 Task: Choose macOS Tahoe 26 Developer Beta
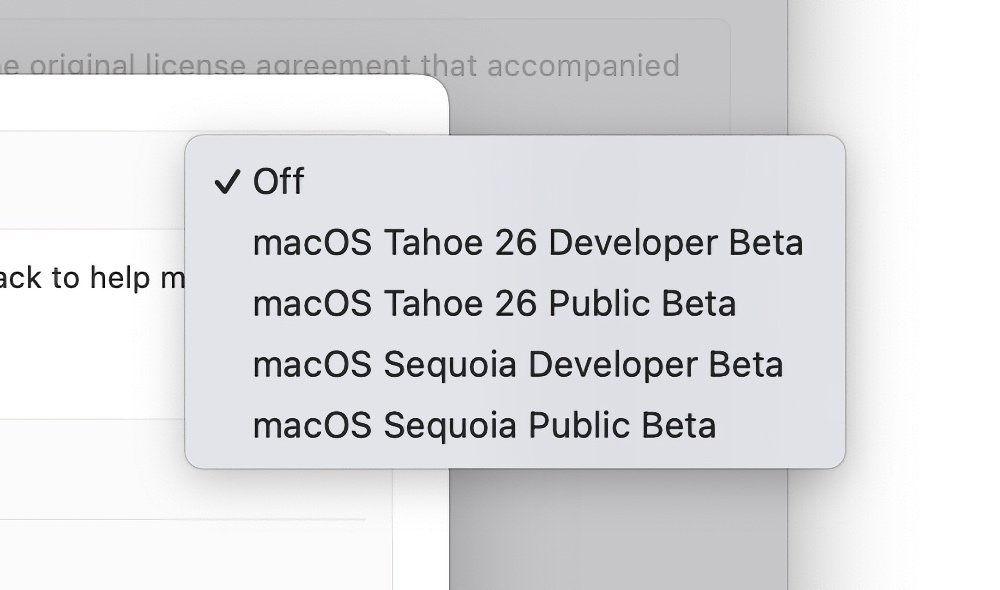pyautogui.click(x=527, y=243)
